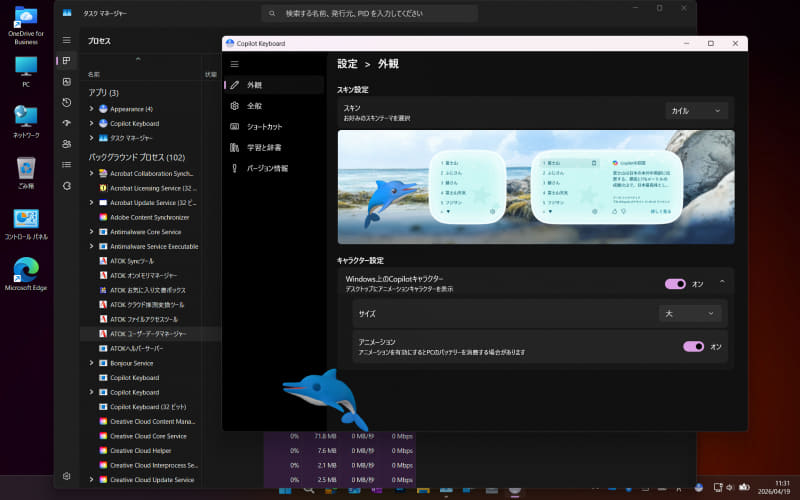
Task: Open the ショートカット settings page
Action: pyautogui.click(x=274, y=127)
